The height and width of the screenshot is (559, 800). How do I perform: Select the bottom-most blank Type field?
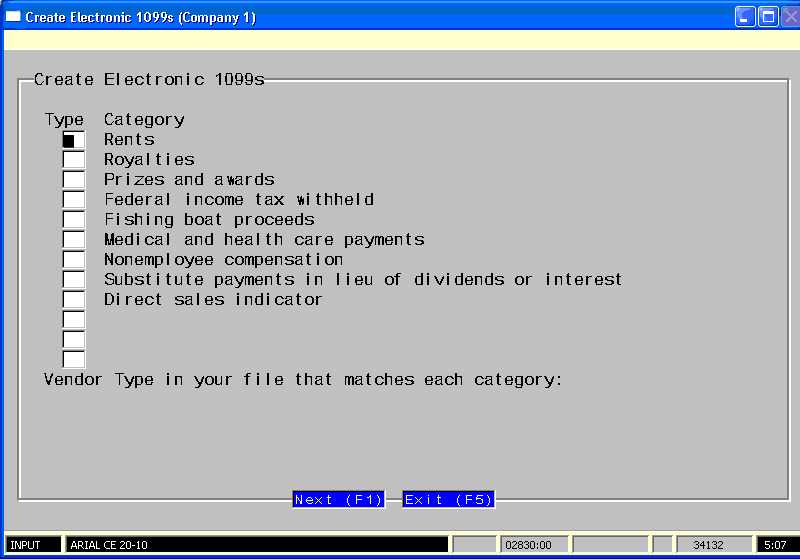click(74, 359)
